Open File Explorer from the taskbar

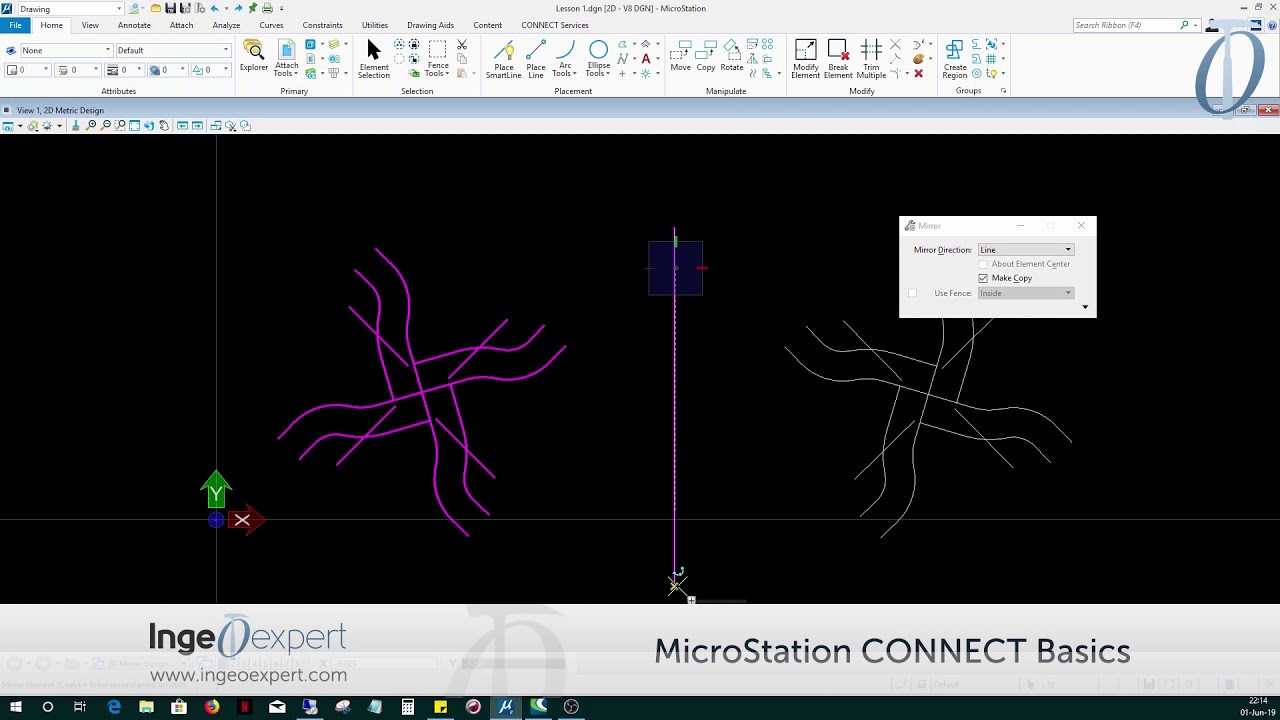pyautogui.click(x=147, y=707)
